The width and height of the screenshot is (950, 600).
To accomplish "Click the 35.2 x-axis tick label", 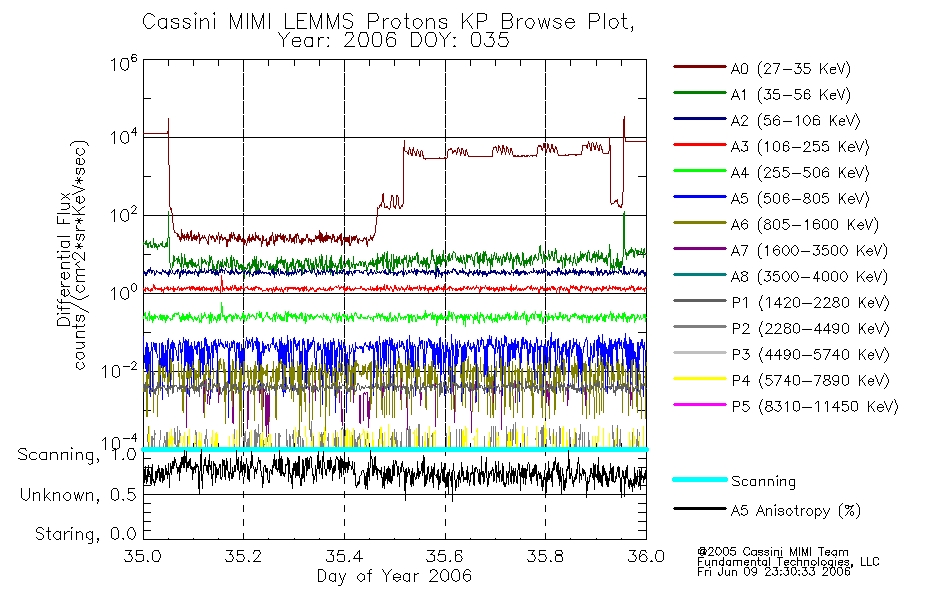I will pos(244,556).
